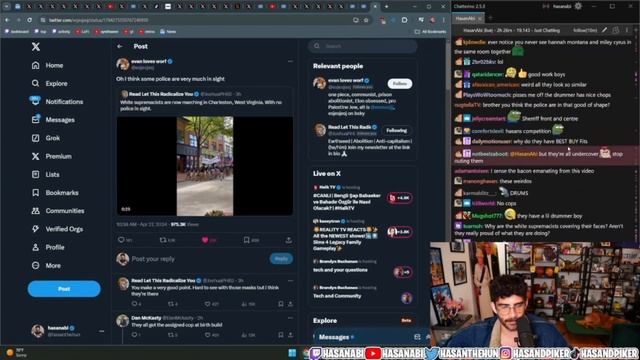The image size is (640, 360).
Task: Like Dan McKaety's reply
Action: coord(207,335)
